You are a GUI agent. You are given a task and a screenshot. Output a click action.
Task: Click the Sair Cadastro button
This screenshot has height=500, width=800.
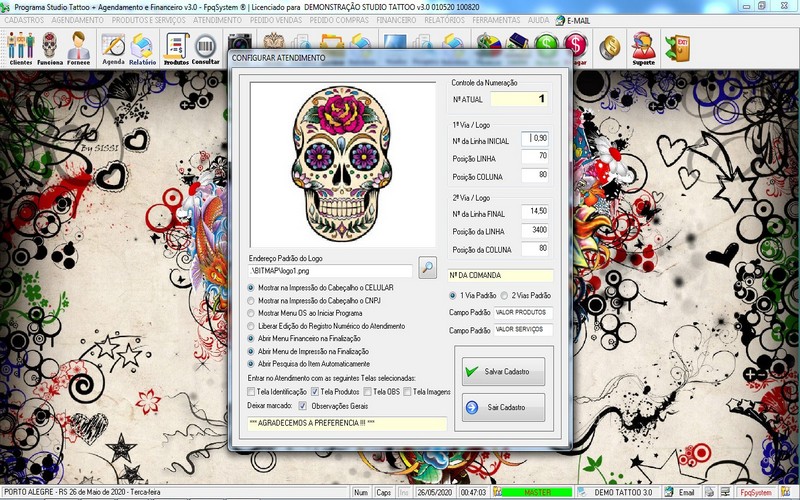pos(504,407)
